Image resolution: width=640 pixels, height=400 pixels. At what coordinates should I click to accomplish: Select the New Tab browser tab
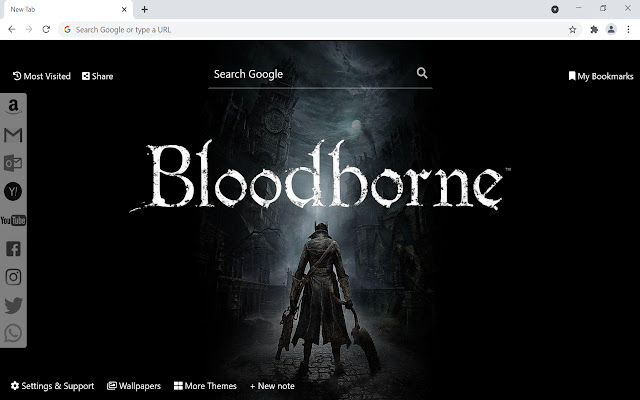coord(68,9)
